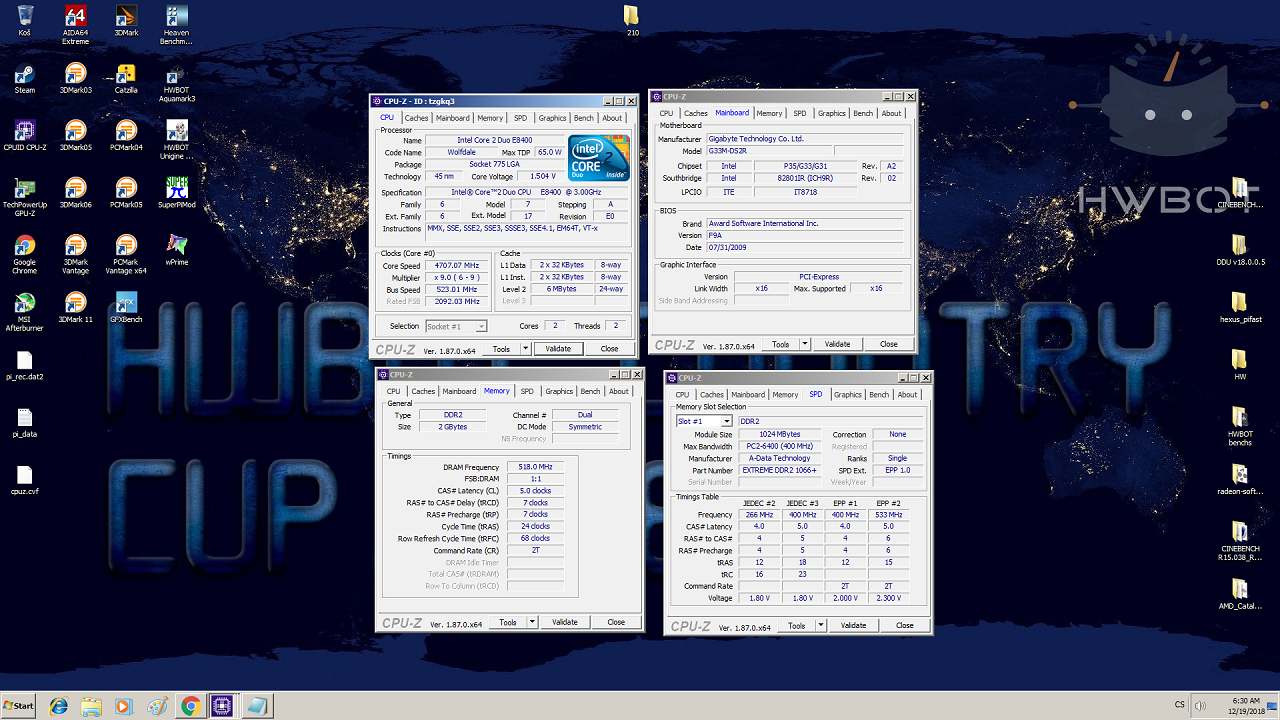Launch TechPowerUp GPU-Z icon
The height and width of the screenshot is (720, 1280).
pyautogui.click(x=24, y=198)
